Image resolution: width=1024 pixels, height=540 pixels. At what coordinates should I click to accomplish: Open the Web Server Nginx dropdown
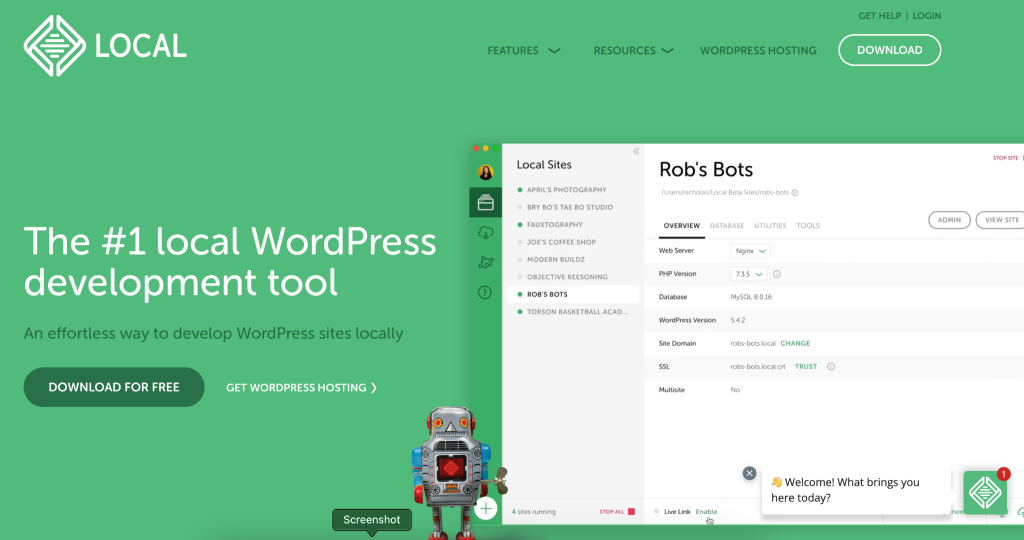750,251
